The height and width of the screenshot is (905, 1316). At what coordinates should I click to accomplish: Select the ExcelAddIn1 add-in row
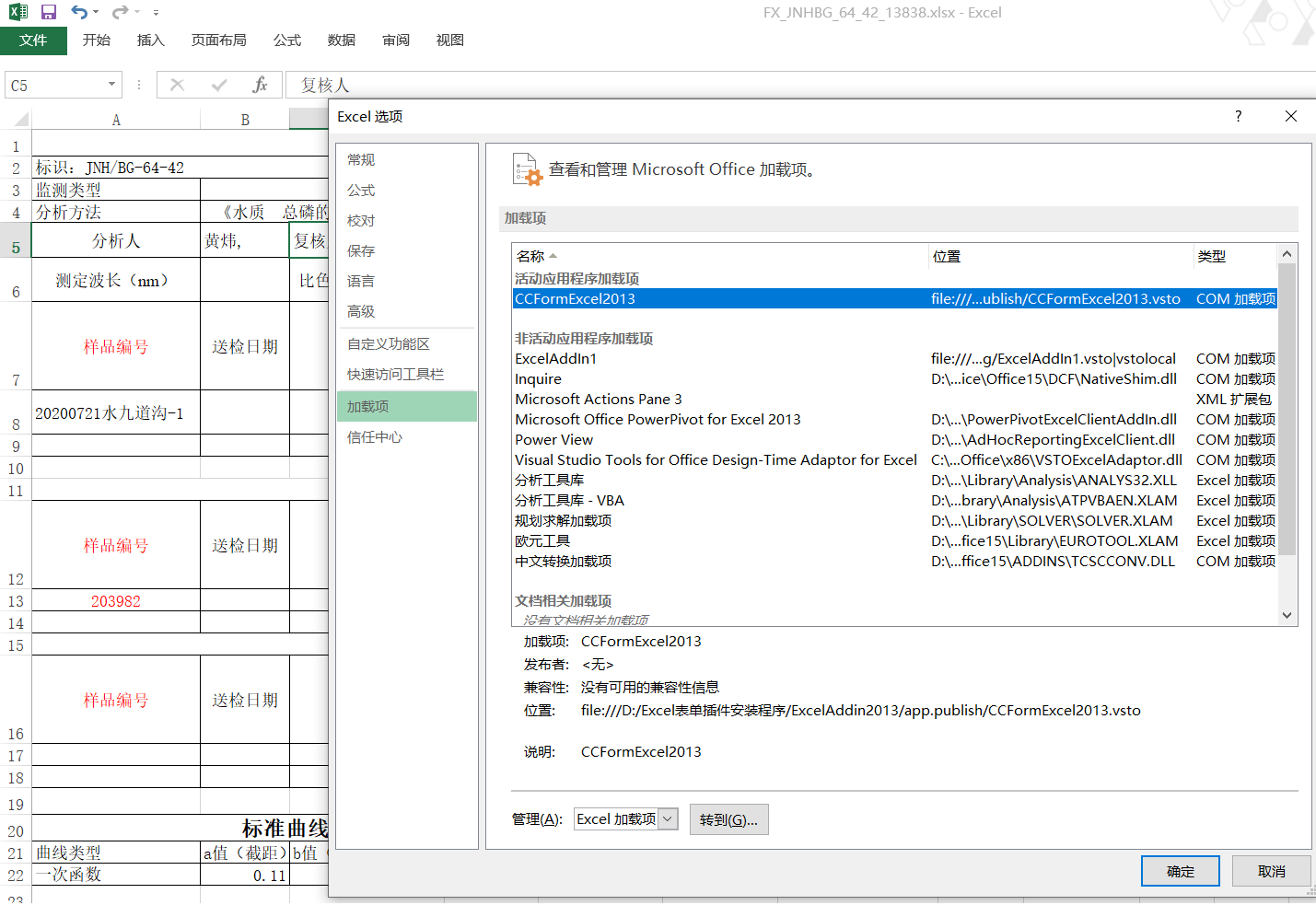coord(895,358)
